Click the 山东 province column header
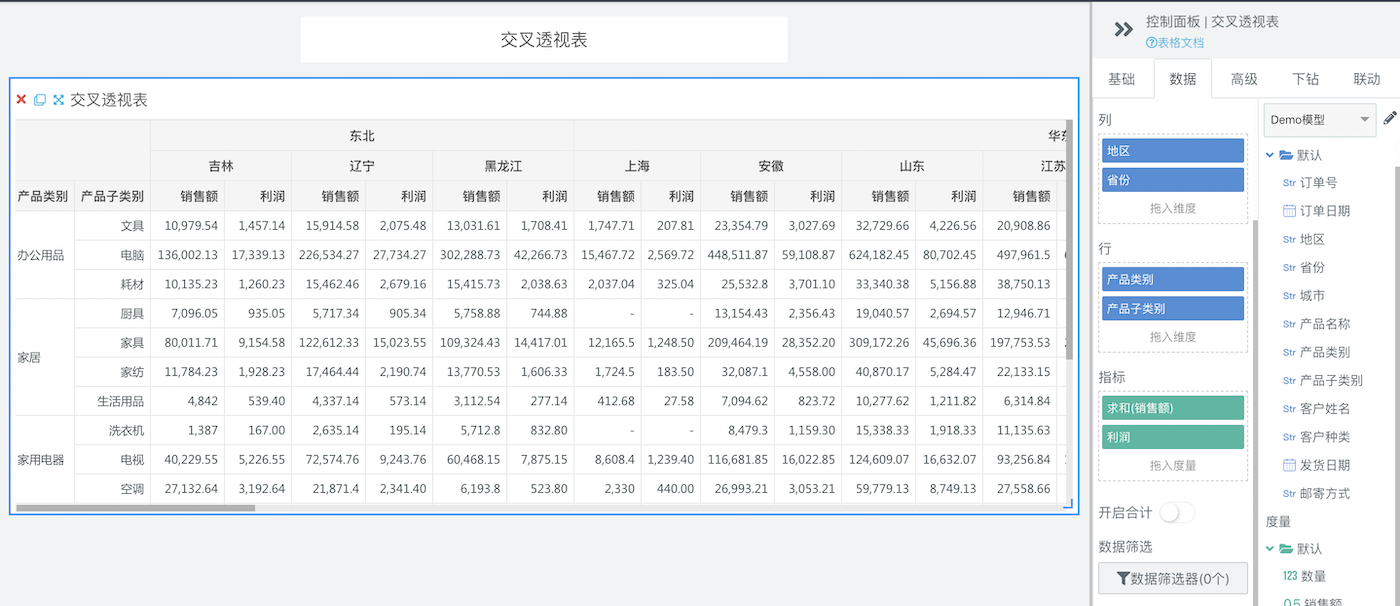The width and height of the screenshot is (1400, 606). click(912, 166)
